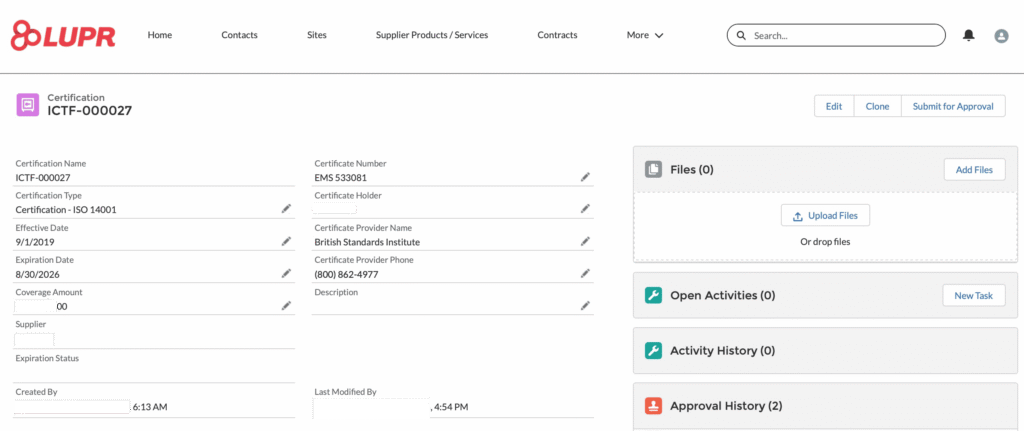This screenshot has width=1024, height=431.
Task: Navigate to the Contracts tab
Action: (557, 35)
